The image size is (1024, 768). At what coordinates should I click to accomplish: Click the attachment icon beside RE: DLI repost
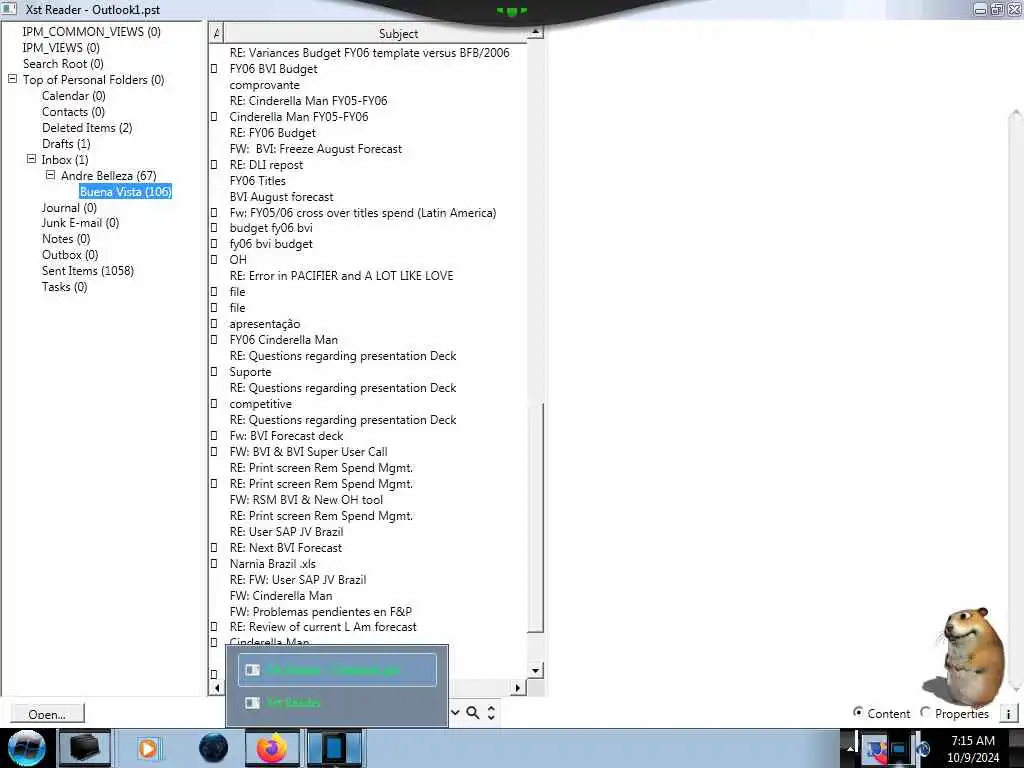214,165
